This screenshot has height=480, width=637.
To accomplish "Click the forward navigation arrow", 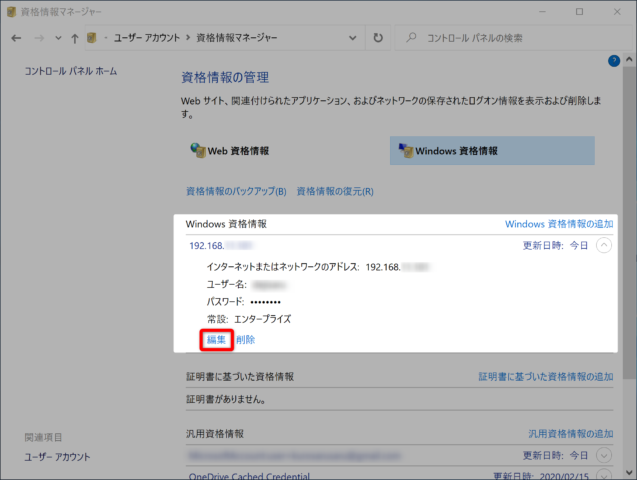I will click(39, 38).
